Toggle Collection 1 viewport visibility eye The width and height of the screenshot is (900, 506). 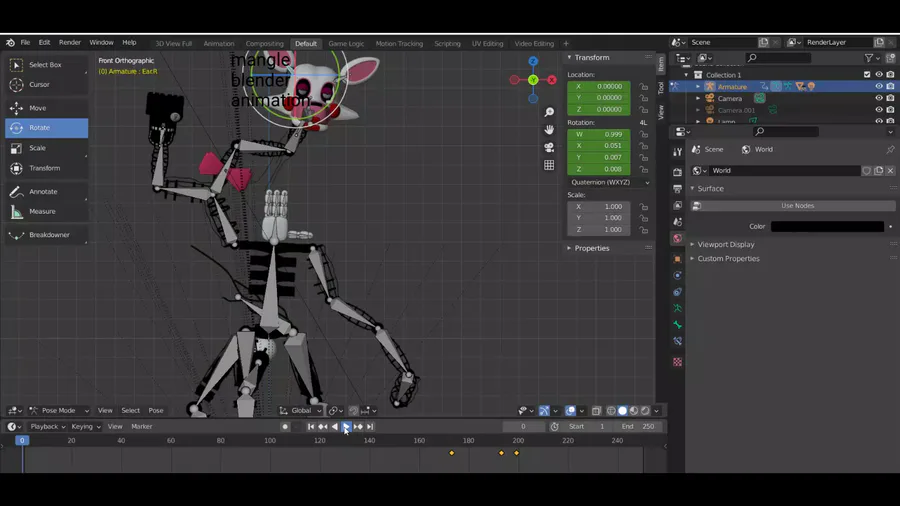pos(879,75)
